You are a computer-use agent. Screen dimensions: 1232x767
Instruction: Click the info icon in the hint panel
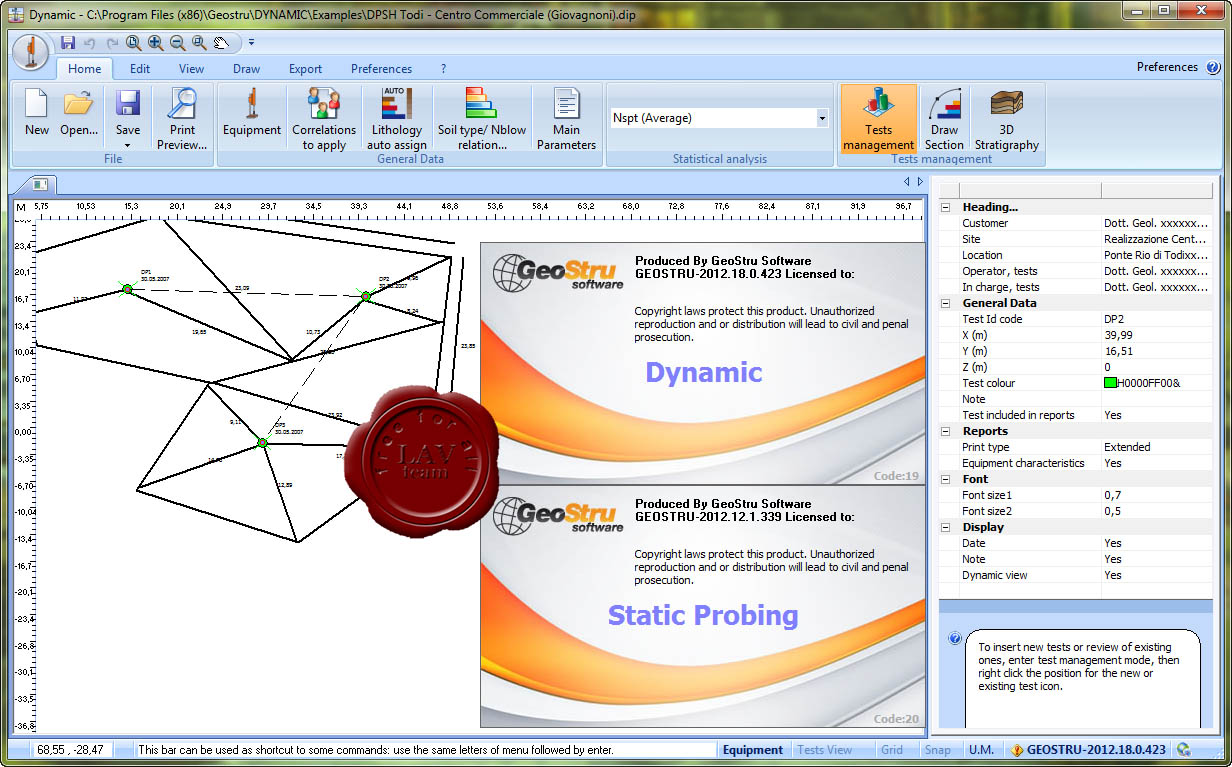[x=954, y=638]
